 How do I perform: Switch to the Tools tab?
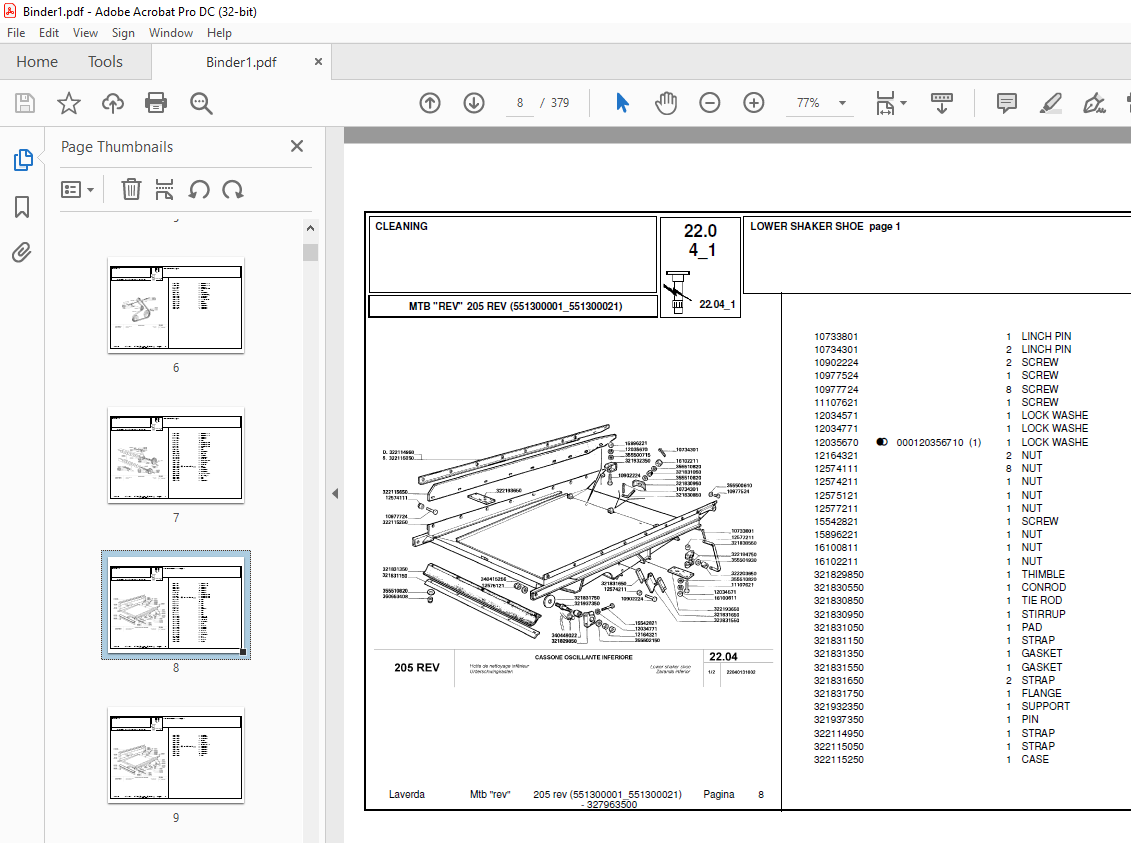(105, 62)
